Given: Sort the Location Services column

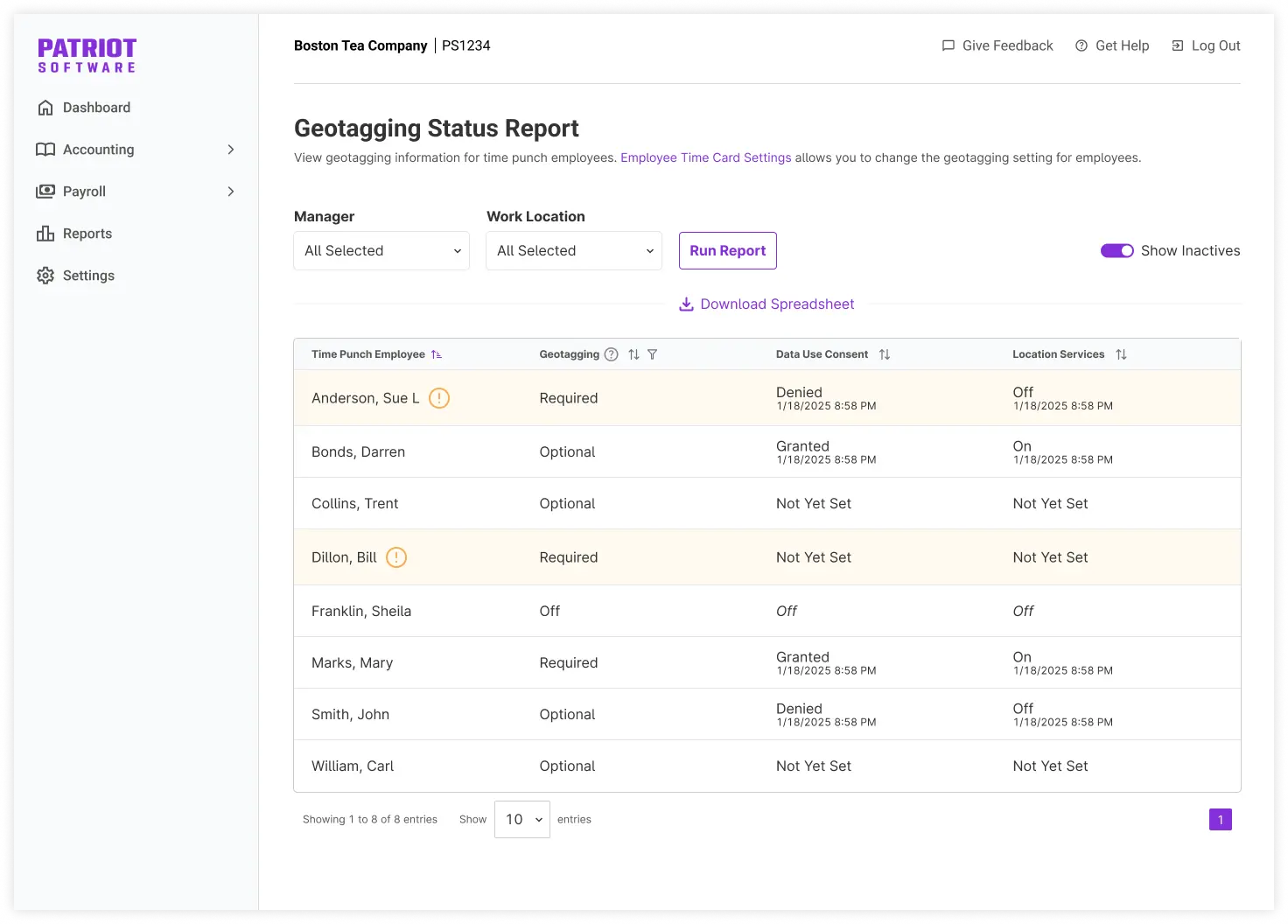Looking at the screenshot, I should (1122, 354).
